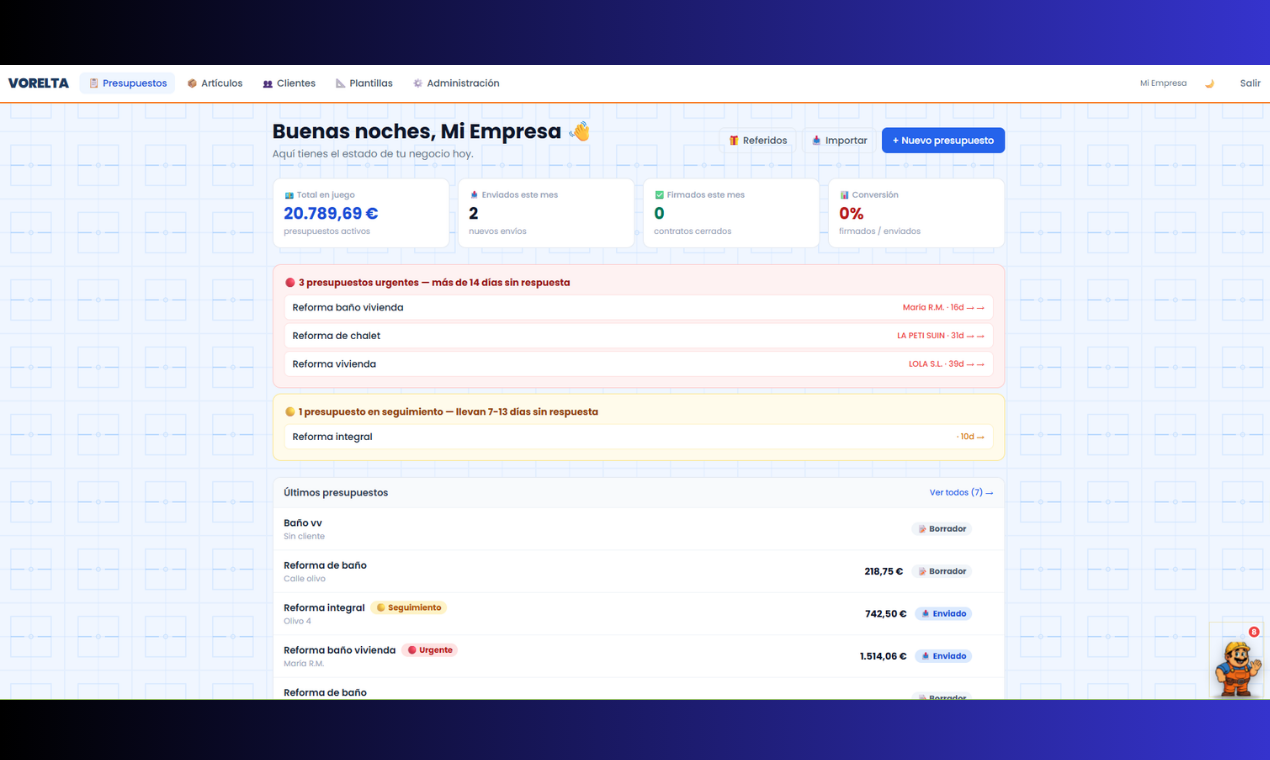Click the waving hand emoji
The height and width of the screenshot is (760, 1270).
pyautogui.click(x=579, y=131)
